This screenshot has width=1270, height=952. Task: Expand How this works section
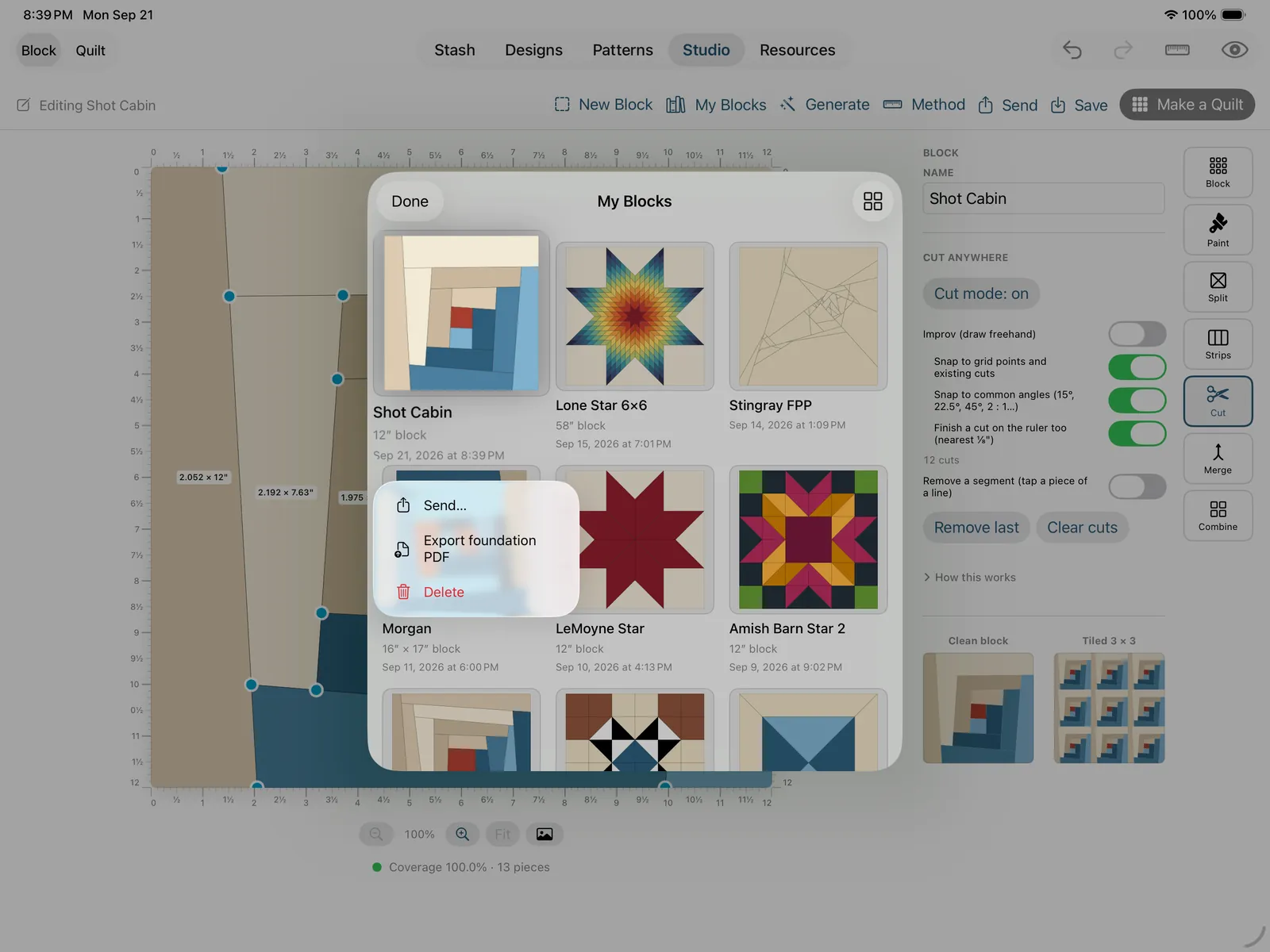coord(969,578)
